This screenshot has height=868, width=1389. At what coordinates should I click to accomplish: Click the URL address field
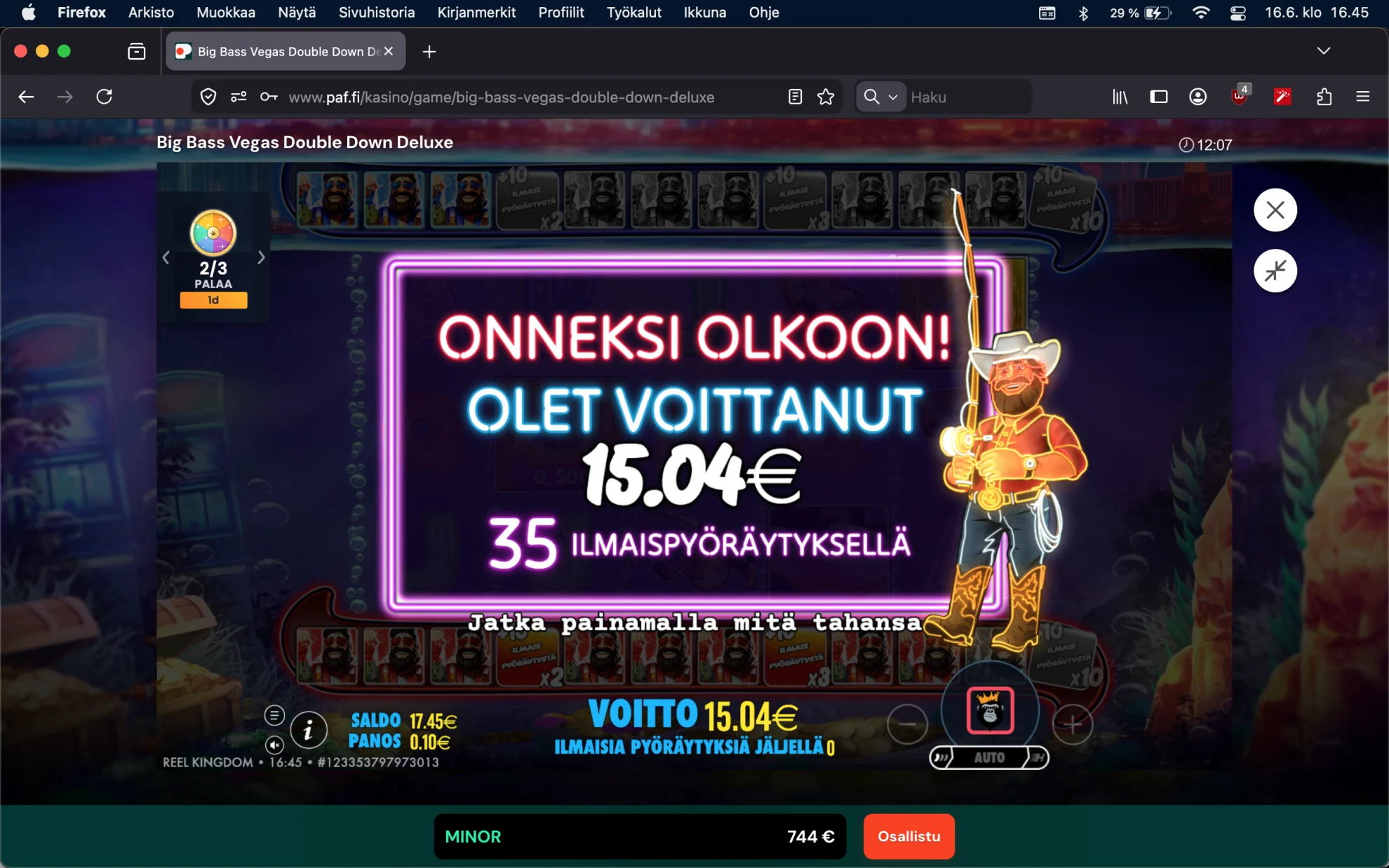[502, 97]
